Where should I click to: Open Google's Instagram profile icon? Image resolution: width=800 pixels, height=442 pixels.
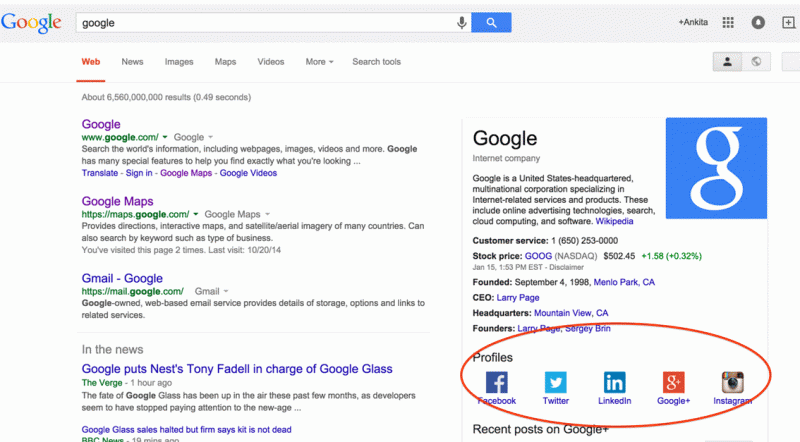[733, 382]
